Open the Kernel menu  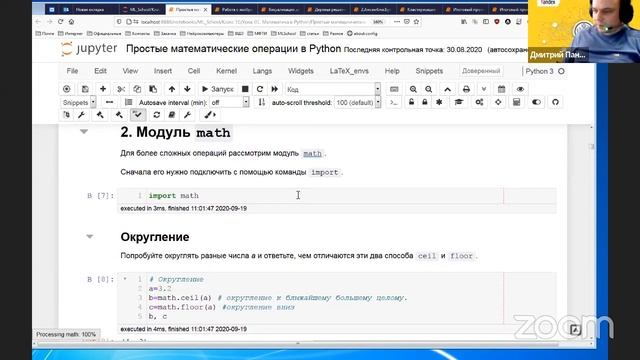pyautogui.click(x=227, y=71)
